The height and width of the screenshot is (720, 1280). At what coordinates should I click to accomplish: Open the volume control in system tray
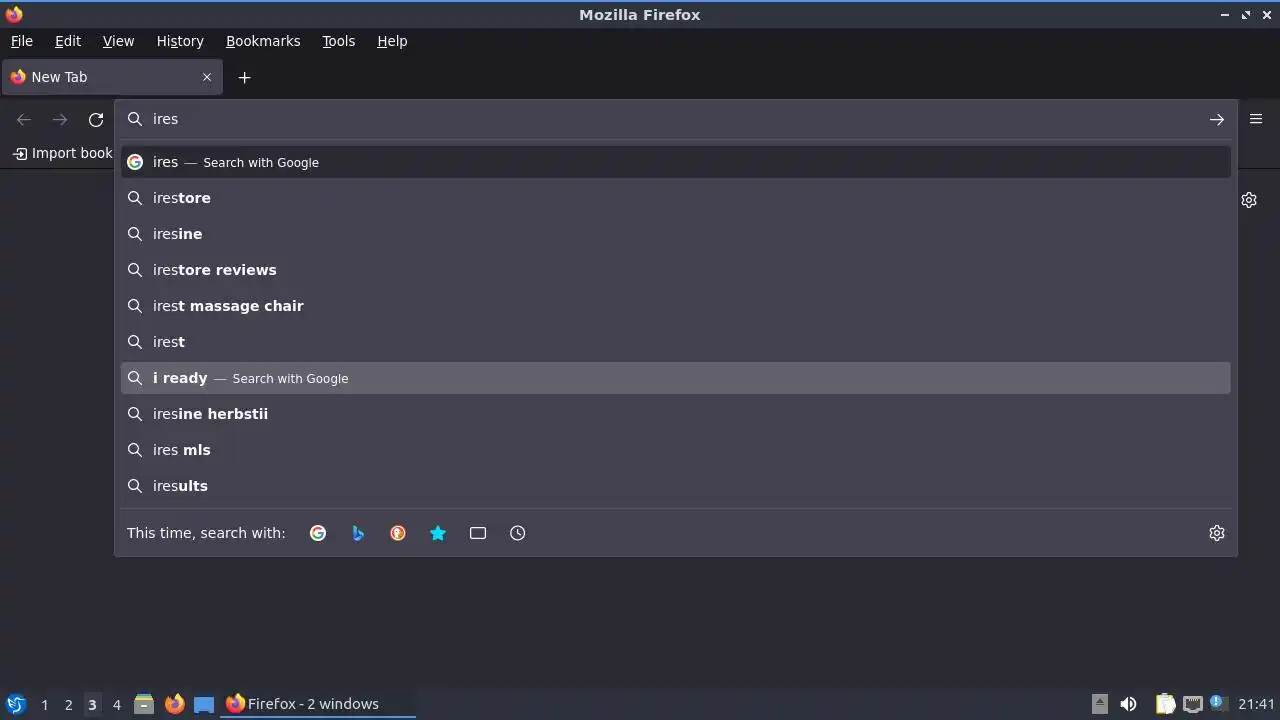tap(1128, 704)
